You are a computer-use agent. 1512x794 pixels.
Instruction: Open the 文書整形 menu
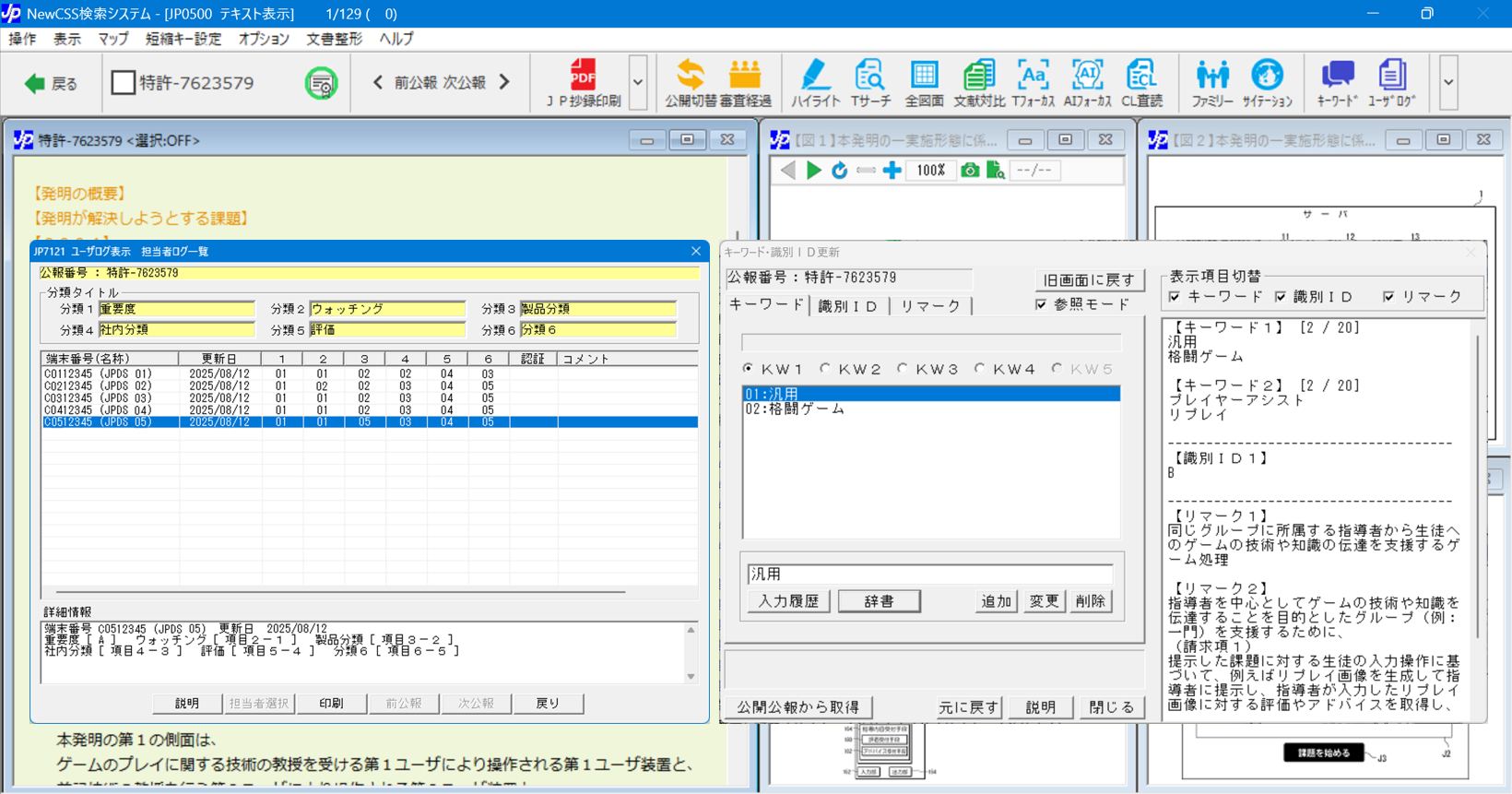334,39
